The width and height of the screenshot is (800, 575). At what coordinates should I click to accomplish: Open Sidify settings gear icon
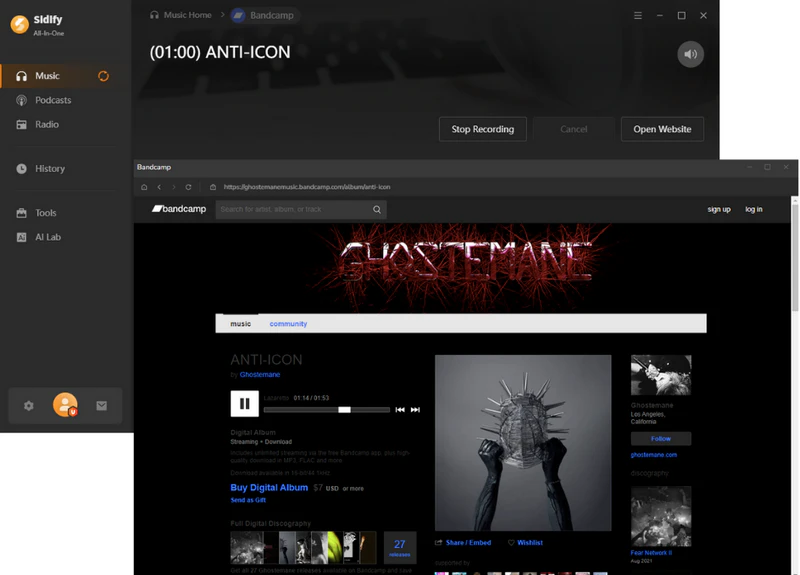(29, 406)
